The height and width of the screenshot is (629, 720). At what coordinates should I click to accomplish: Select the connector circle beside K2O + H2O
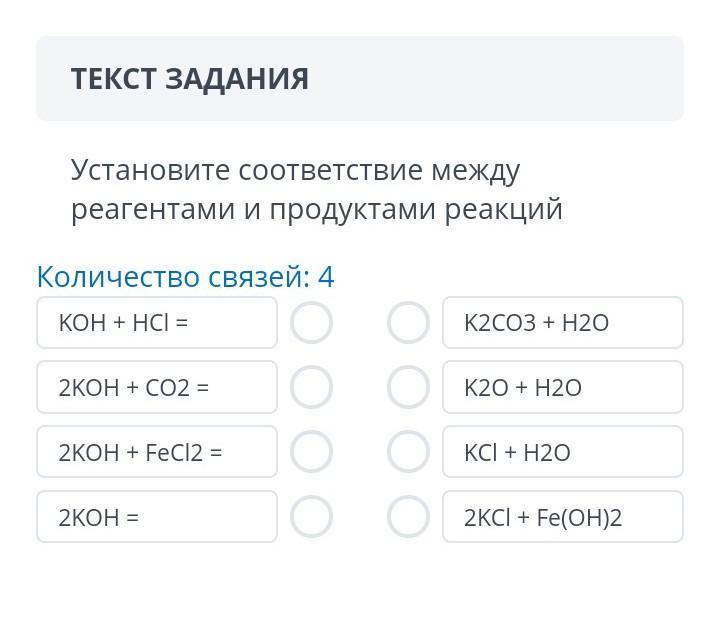pos(408,388)
